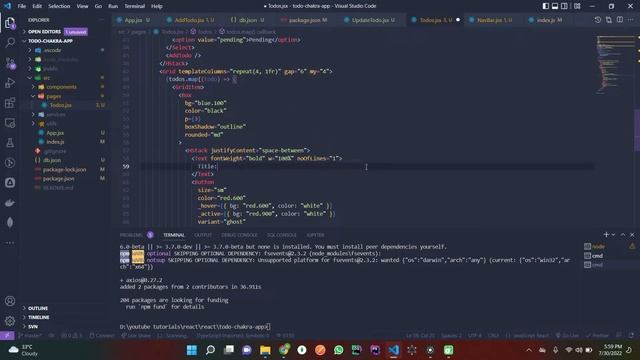
Task: Switch to the Debug Console panel tab
Action: [239, 235]
